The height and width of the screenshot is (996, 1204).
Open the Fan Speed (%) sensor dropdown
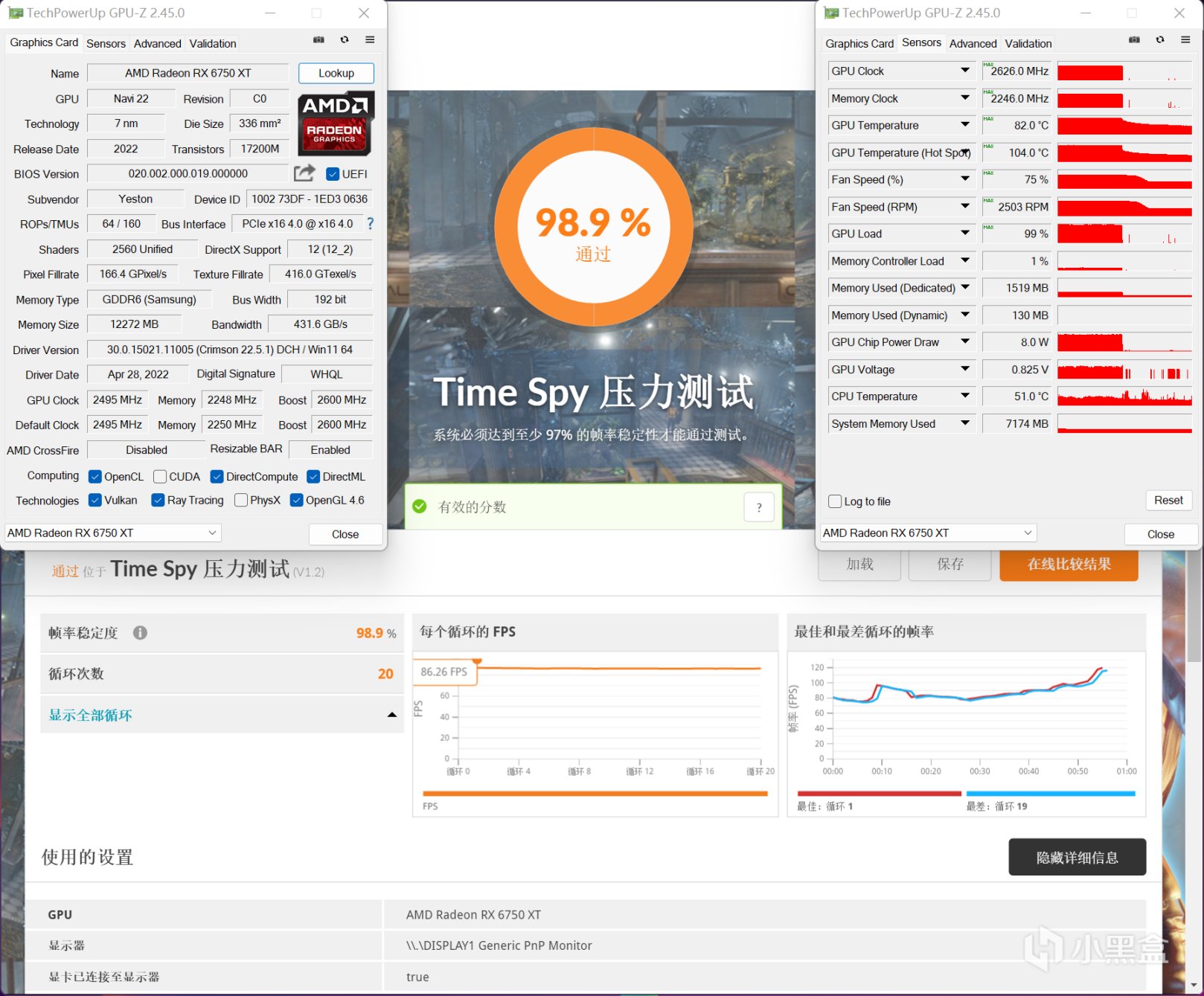(965, 179)
